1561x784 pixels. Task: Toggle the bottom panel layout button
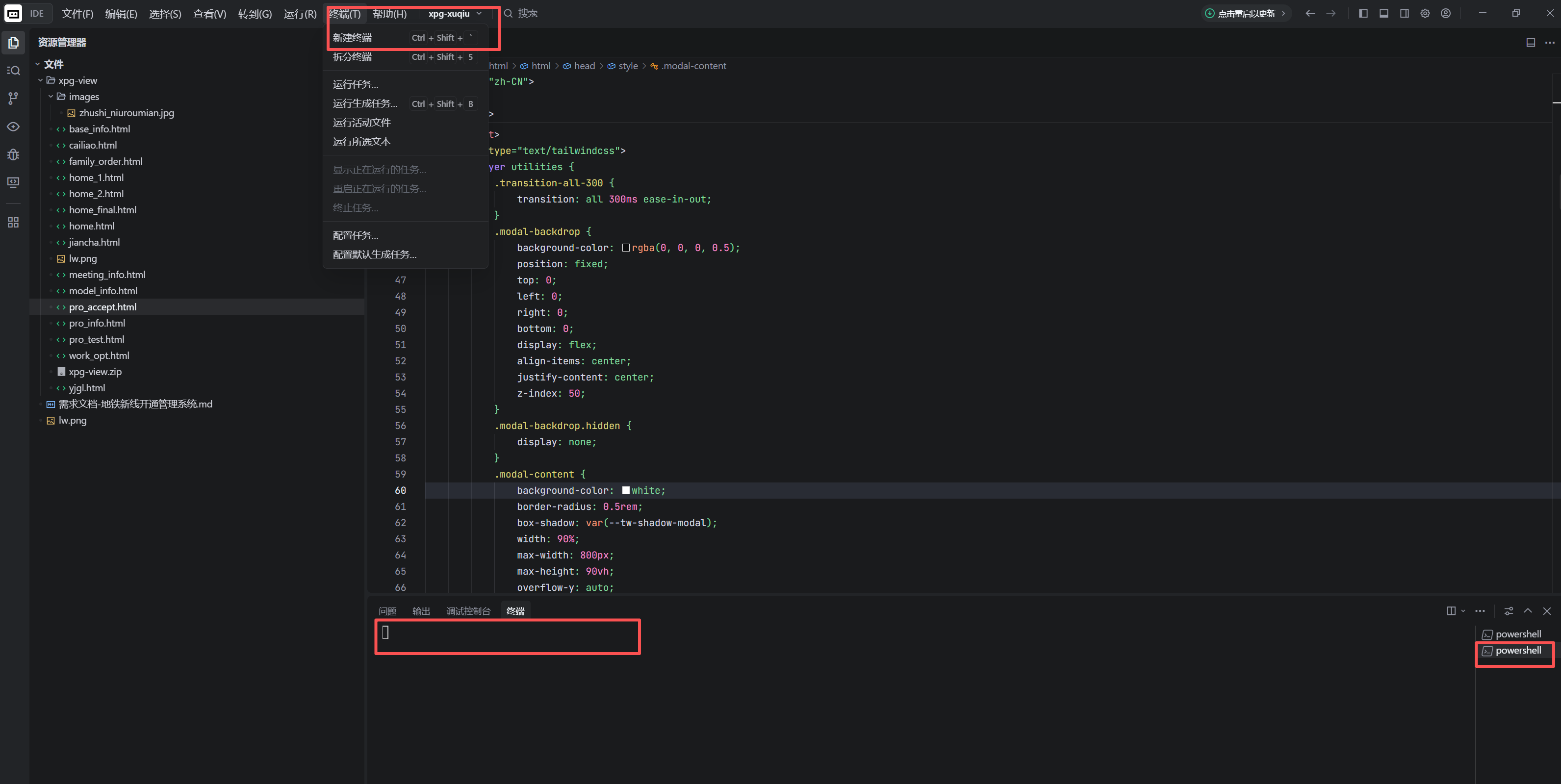tap(1383, 13)
